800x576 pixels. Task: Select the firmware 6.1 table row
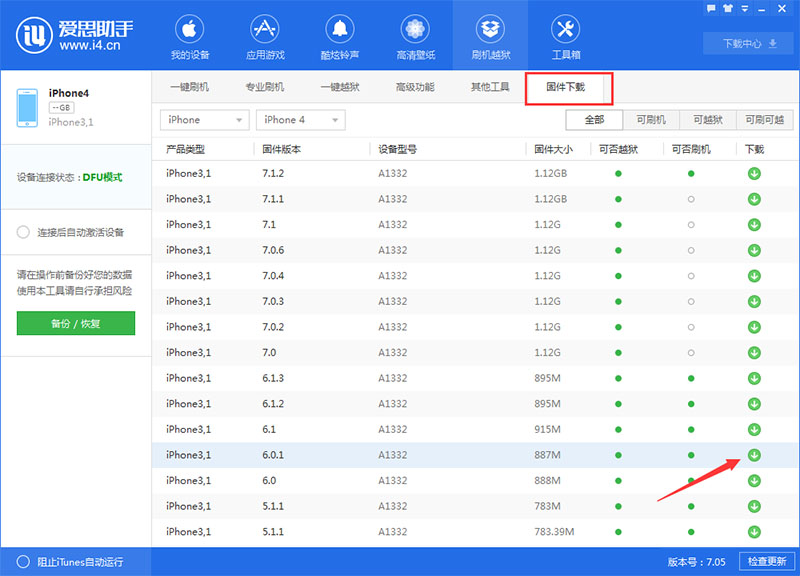450,429
